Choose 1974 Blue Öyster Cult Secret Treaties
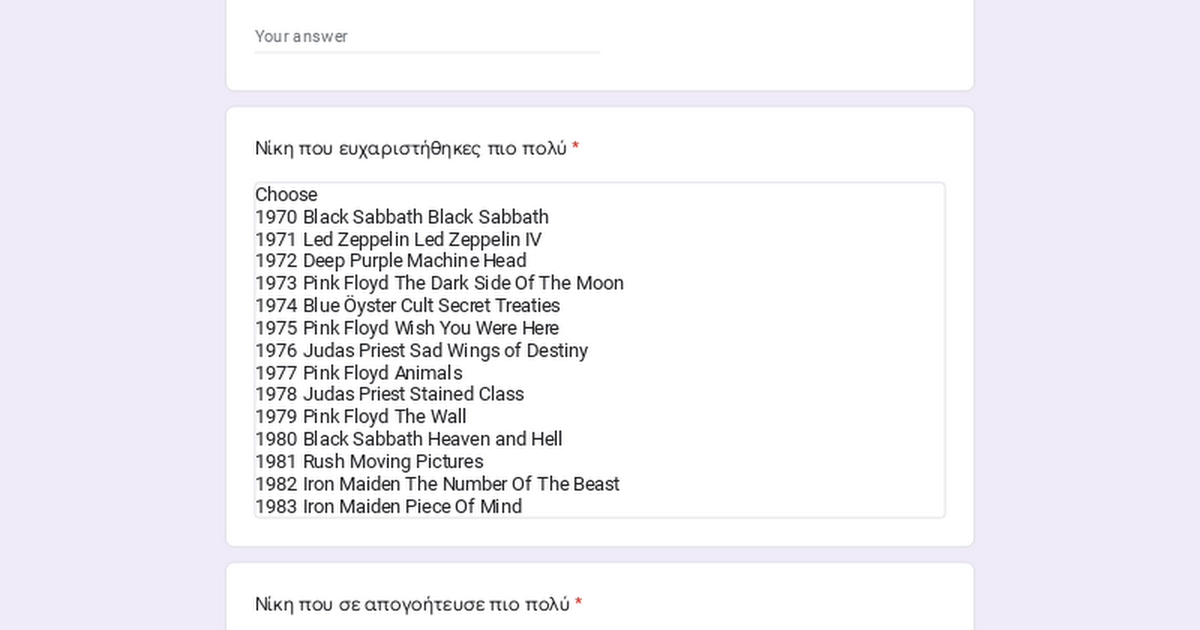 click(407, 306)
